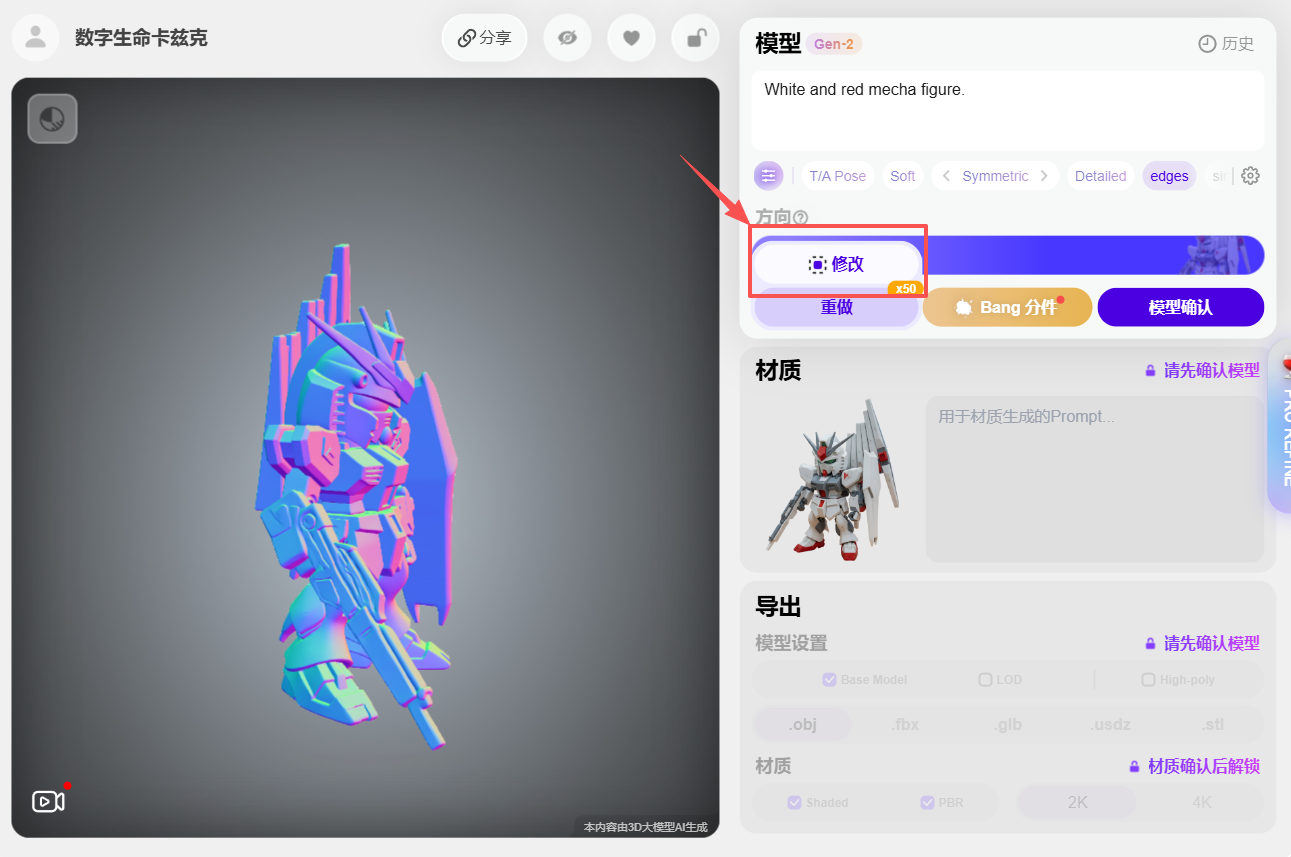Open the generation settings gear icon
Screen dimensions: 1291x857
1250,175
